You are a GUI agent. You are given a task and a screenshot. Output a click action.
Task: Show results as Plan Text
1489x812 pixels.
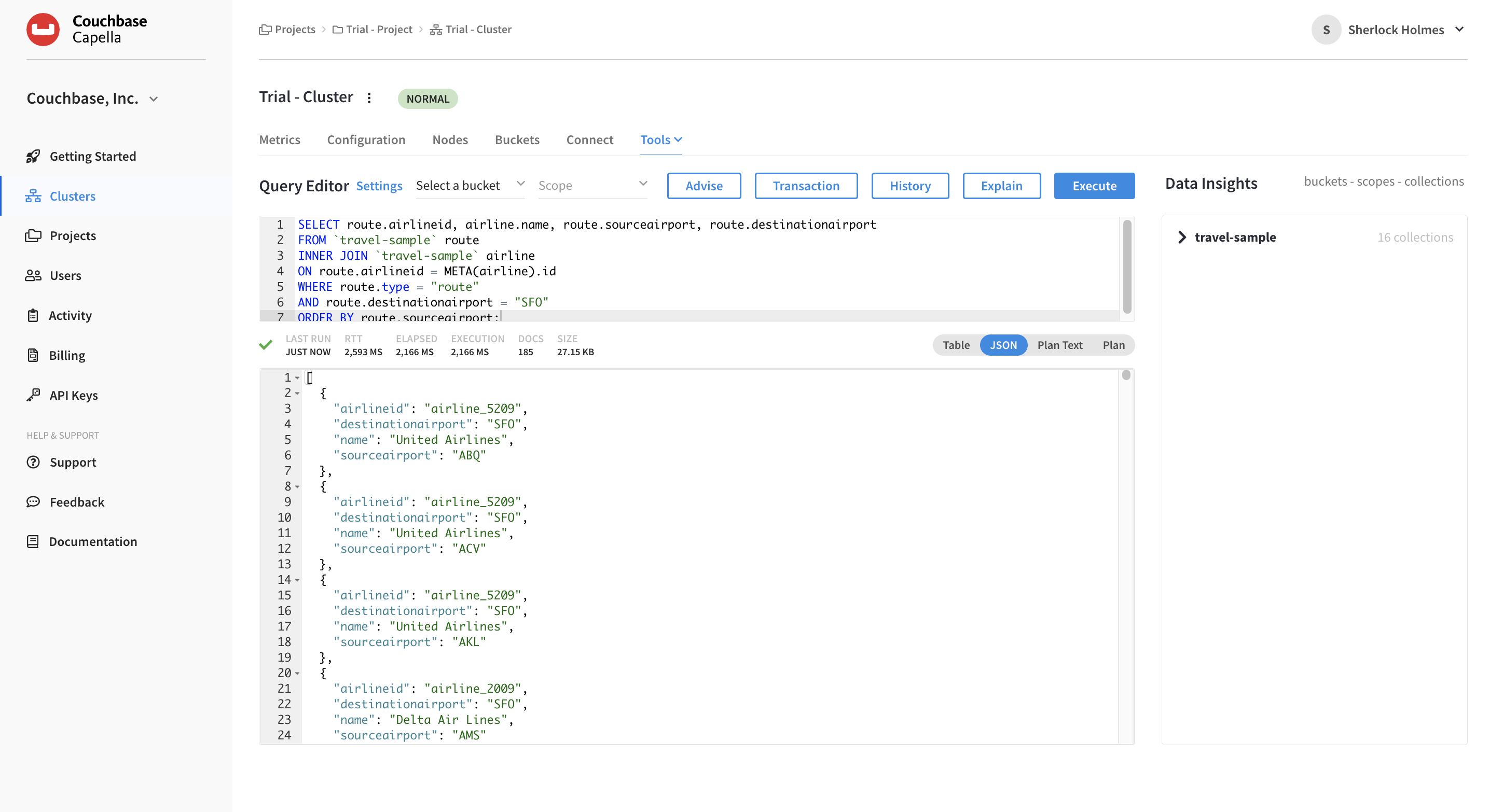(x=1060, y=345)
